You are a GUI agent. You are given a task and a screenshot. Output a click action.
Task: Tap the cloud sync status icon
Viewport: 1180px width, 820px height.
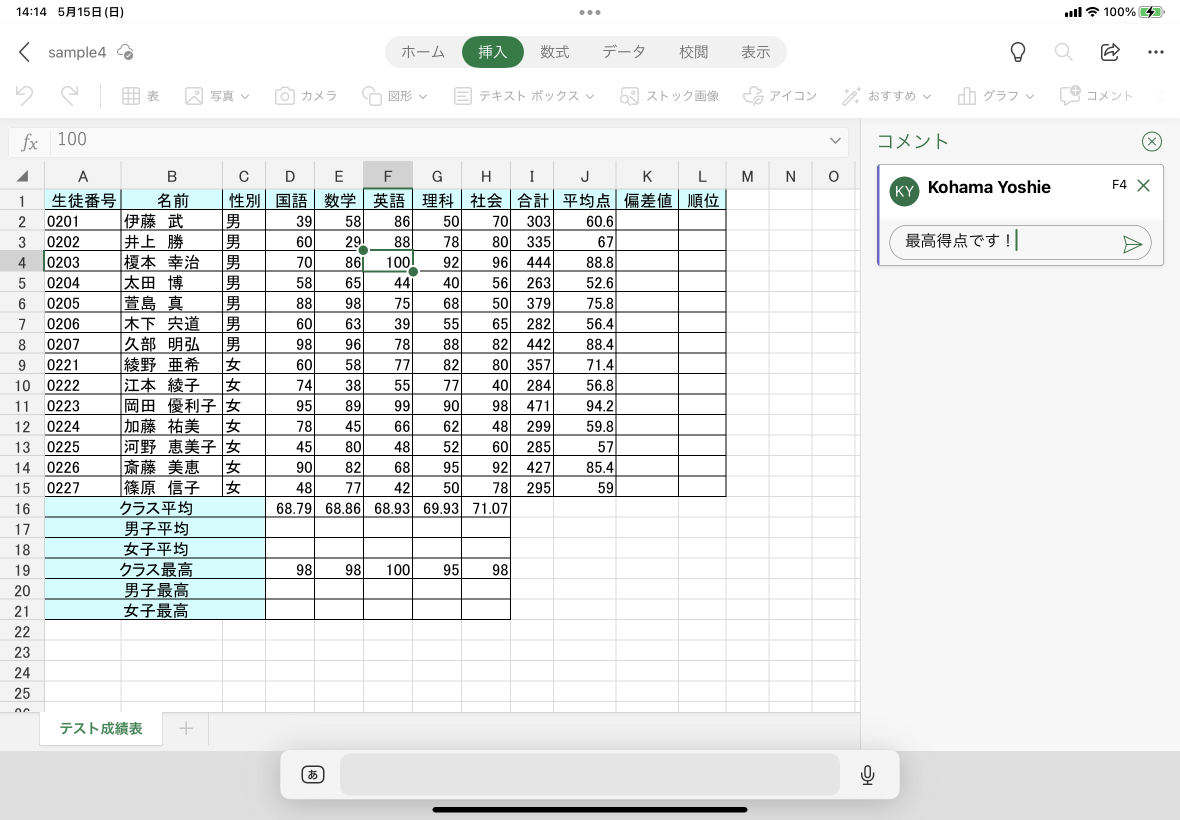click(126, 52)
